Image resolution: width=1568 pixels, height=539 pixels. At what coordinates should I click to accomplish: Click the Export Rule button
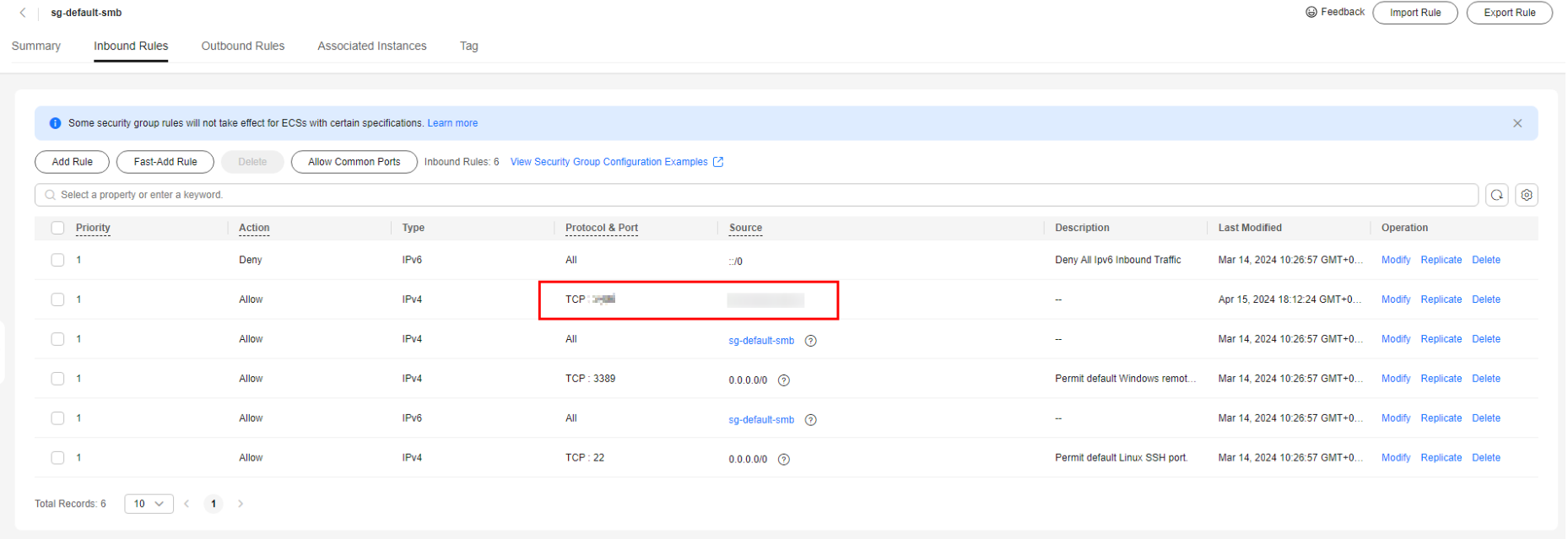(x=1510, y=13)
